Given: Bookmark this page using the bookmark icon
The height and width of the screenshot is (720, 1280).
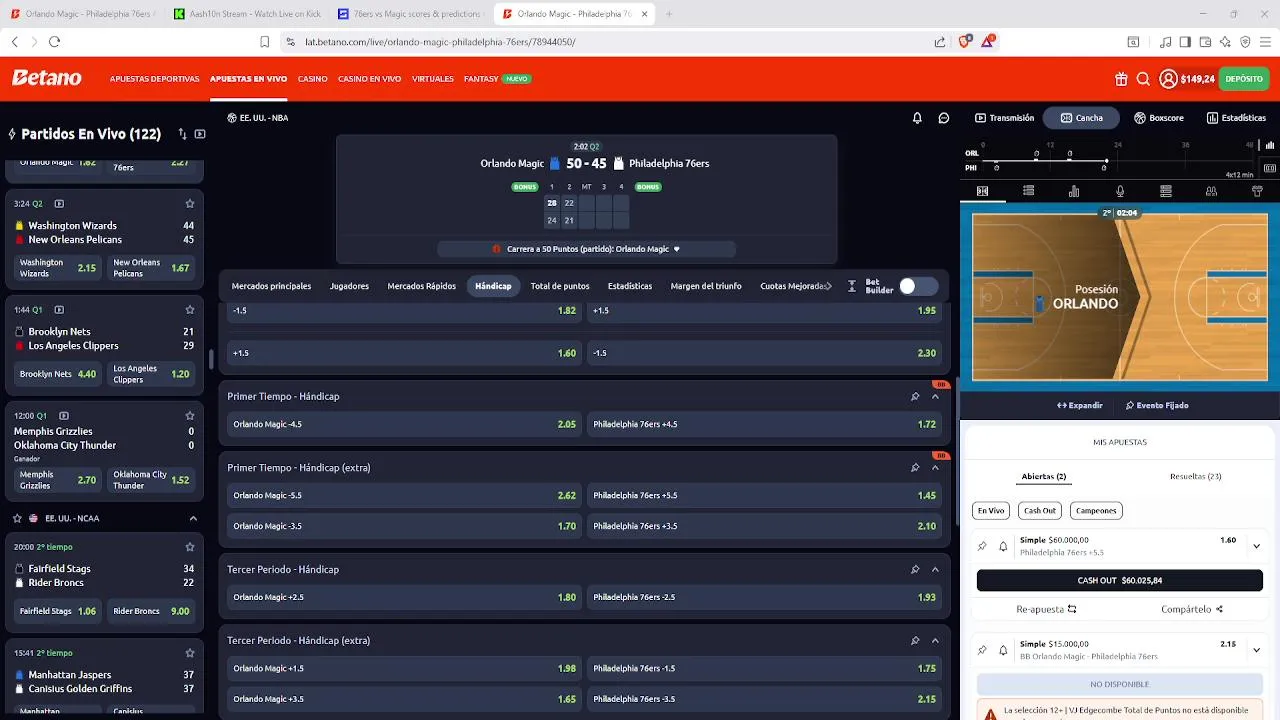Looking at the screenshot, I should click(x=264, y=42).
